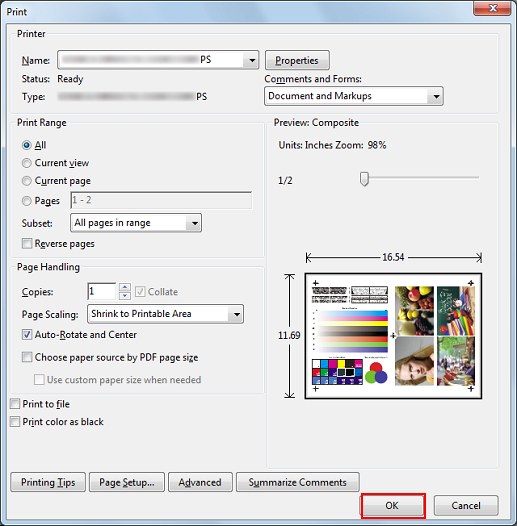Click the Summarize Comments button
This screenshot has width=517, height=526.
[x=298, y=482]
